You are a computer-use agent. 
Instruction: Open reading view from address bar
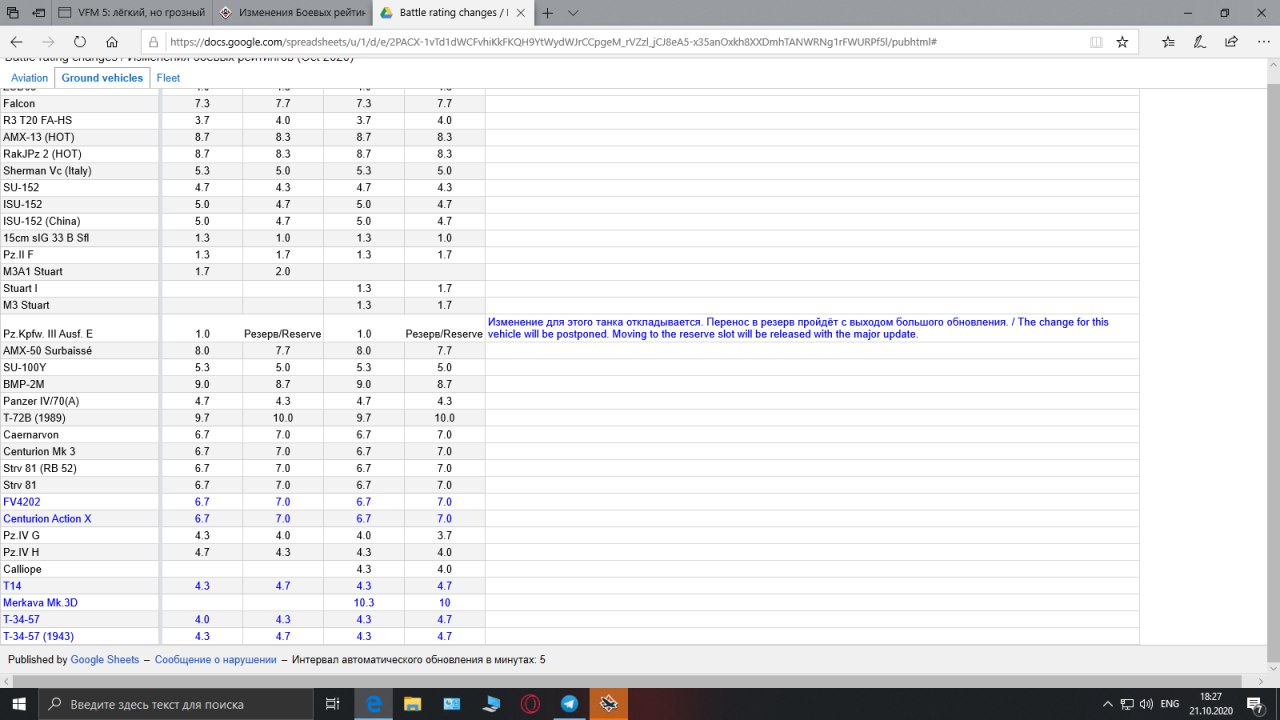click(x=1096, y=42)
